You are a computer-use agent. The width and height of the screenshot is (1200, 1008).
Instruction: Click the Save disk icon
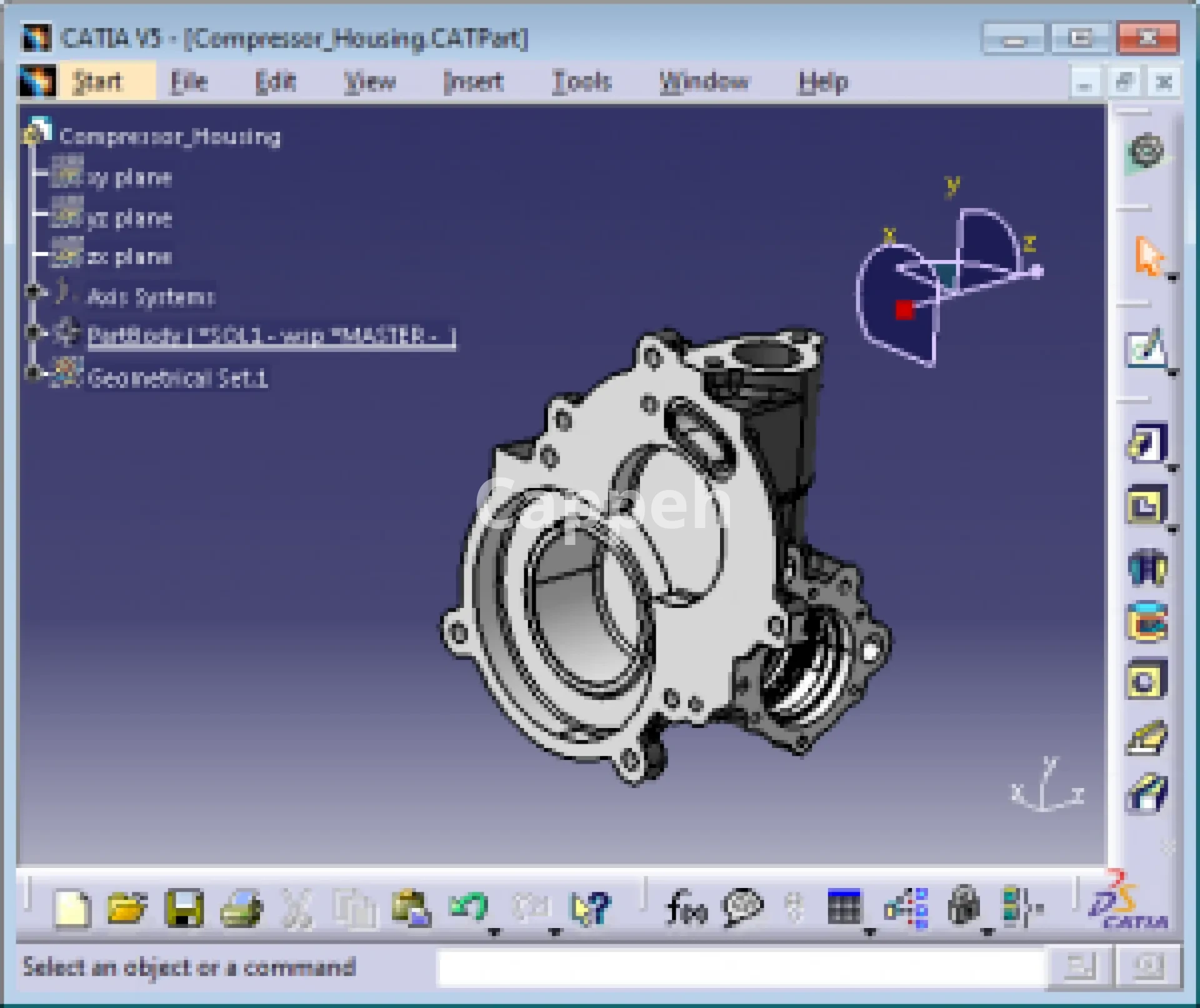coord(184,907)
